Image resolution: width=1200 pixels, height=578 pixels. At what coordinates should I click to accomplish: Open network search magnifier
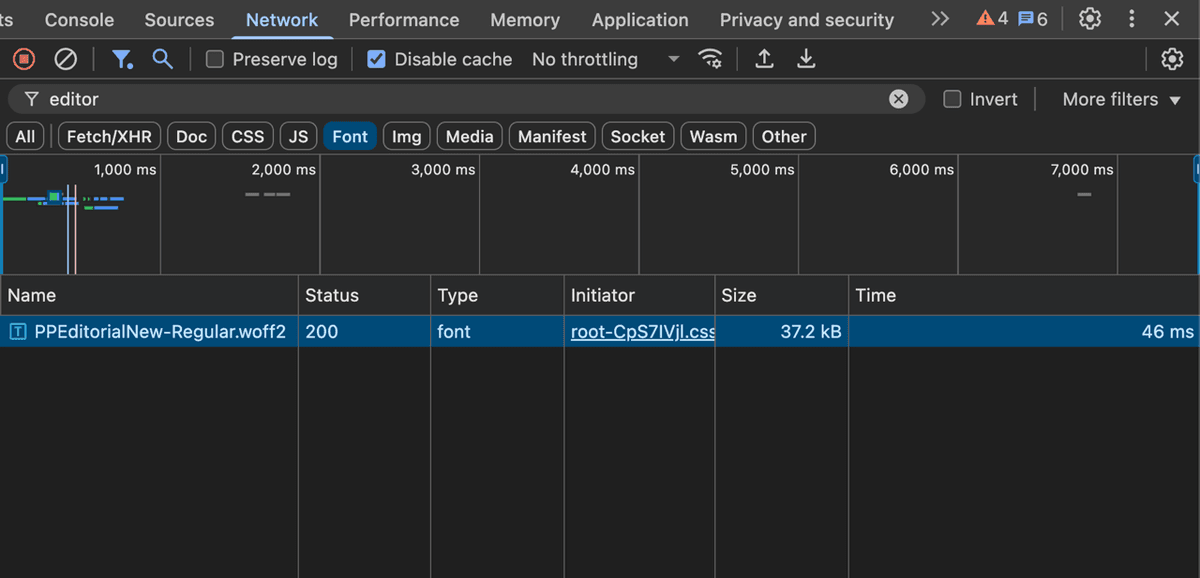(162, 60)
